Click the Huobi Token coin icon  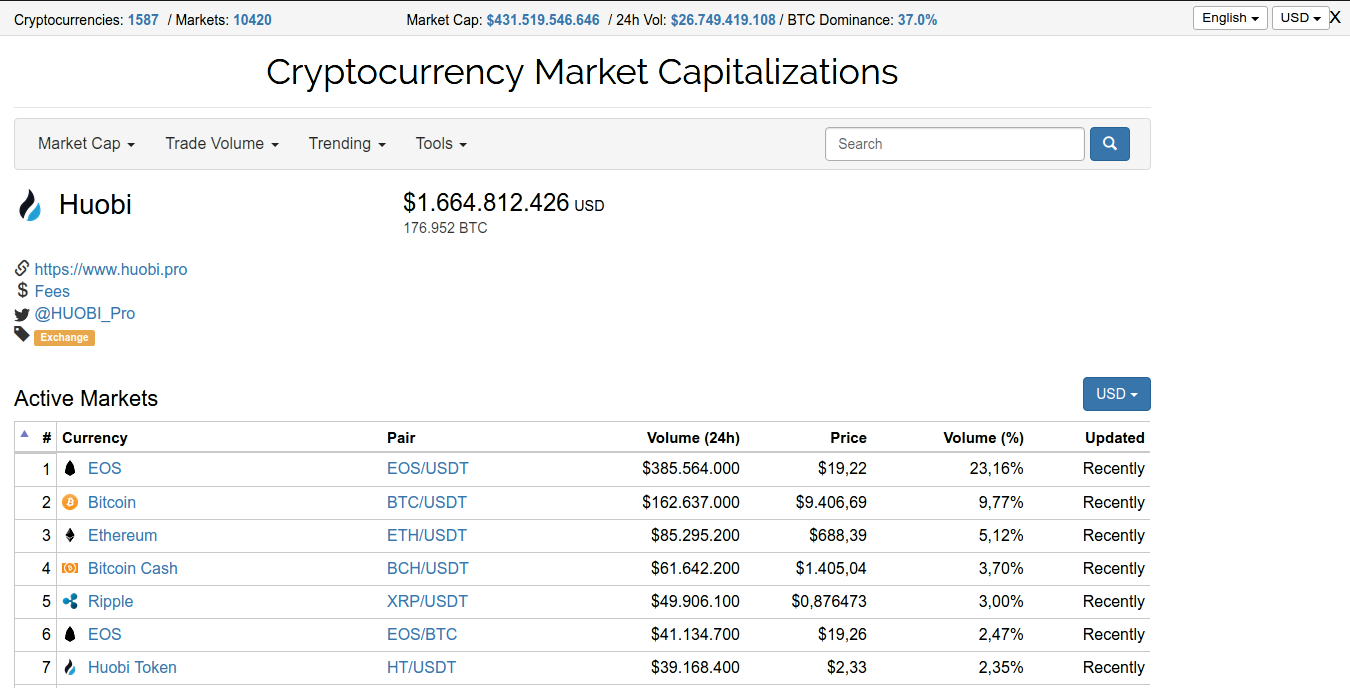point(70,667)
